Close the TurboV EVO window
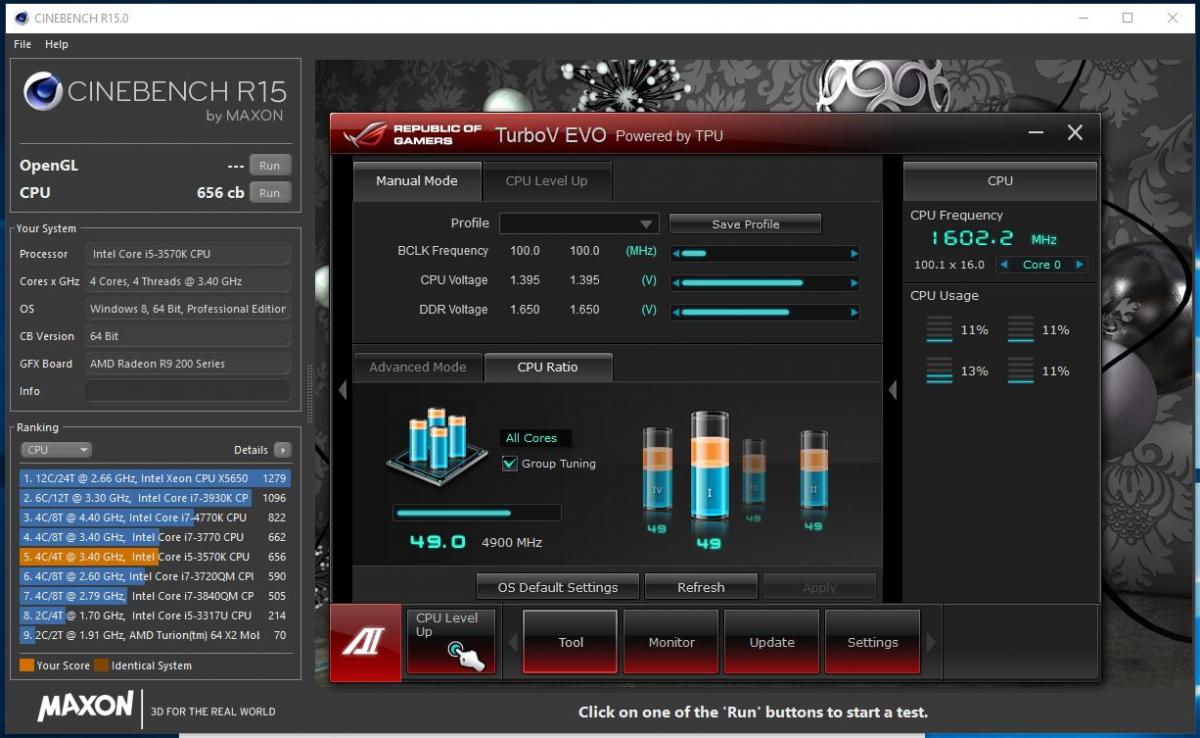 (x=1075, y=133)
